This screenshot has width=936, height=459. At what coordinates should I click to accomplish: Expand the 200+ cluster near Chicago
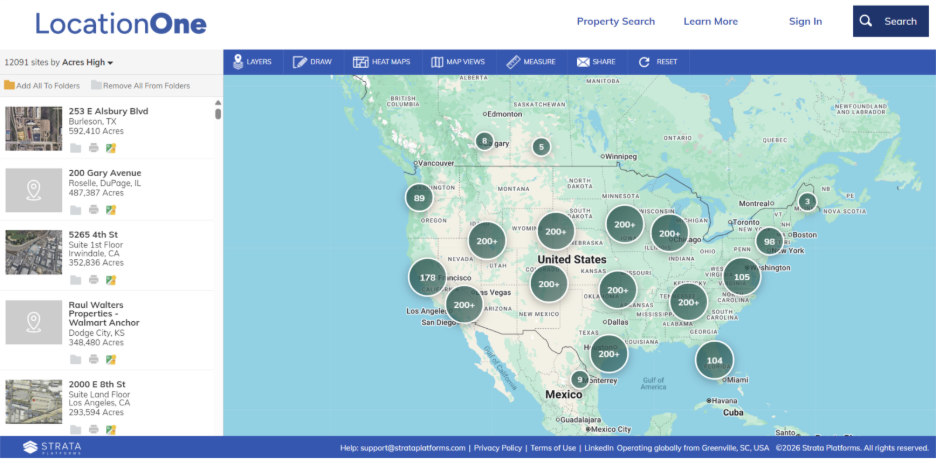(x=670, y=232)
